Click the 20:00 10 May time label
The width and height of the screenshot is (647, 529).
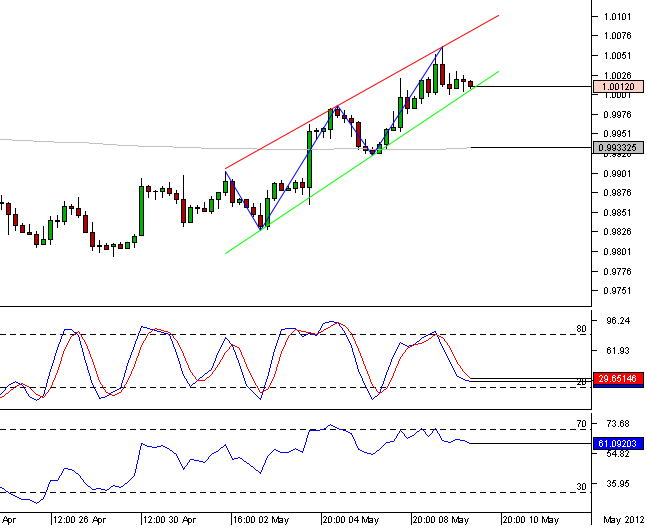(x=531, y=520)
